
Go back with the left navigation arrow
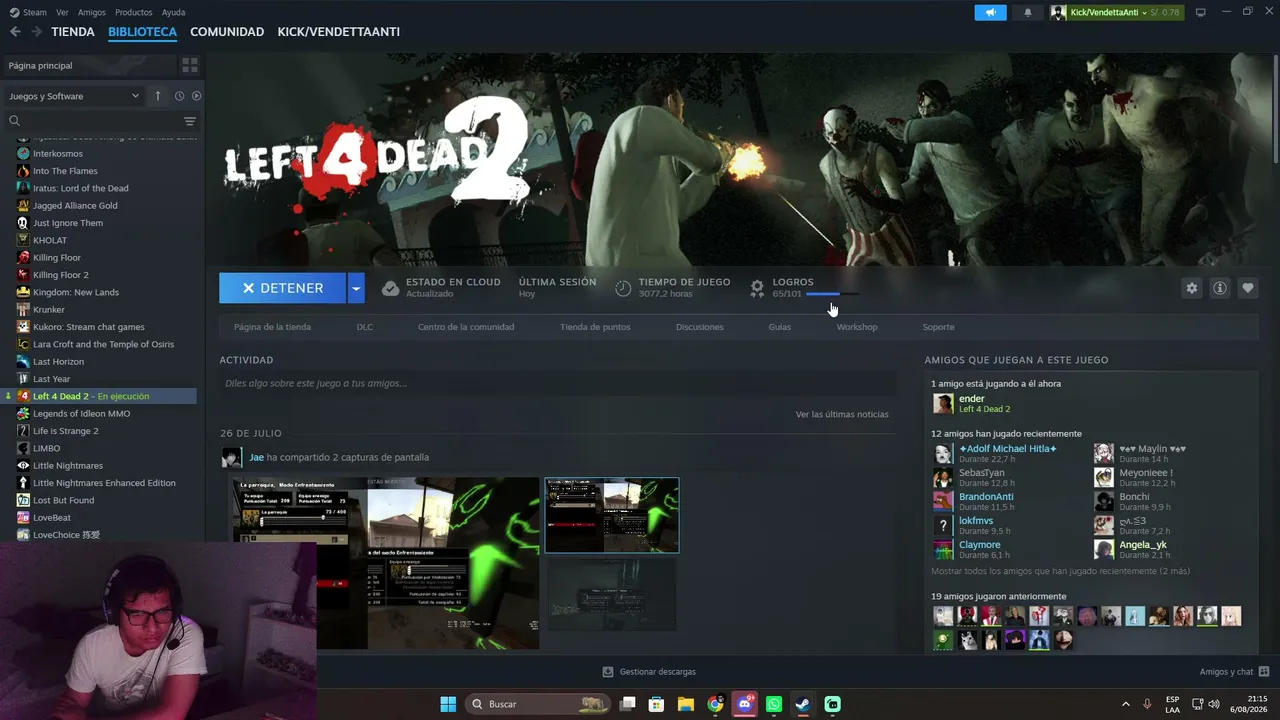coord(15,32)
